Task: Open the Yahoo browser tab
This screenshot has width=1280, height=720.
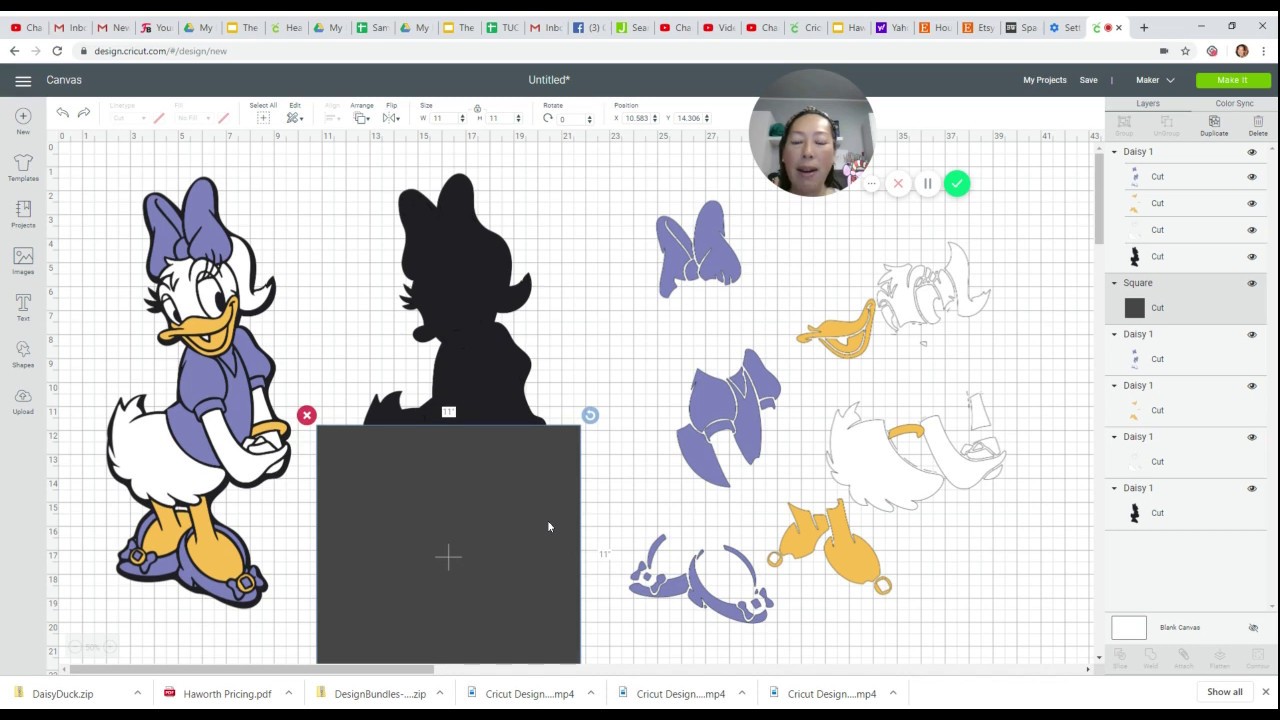Action: coord(893,28)
